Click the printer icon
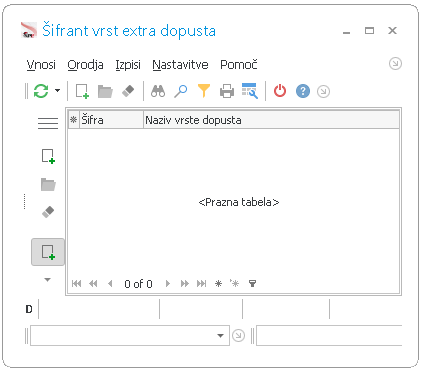Screen dimensions: 423x373 click(x=227, y=91)
